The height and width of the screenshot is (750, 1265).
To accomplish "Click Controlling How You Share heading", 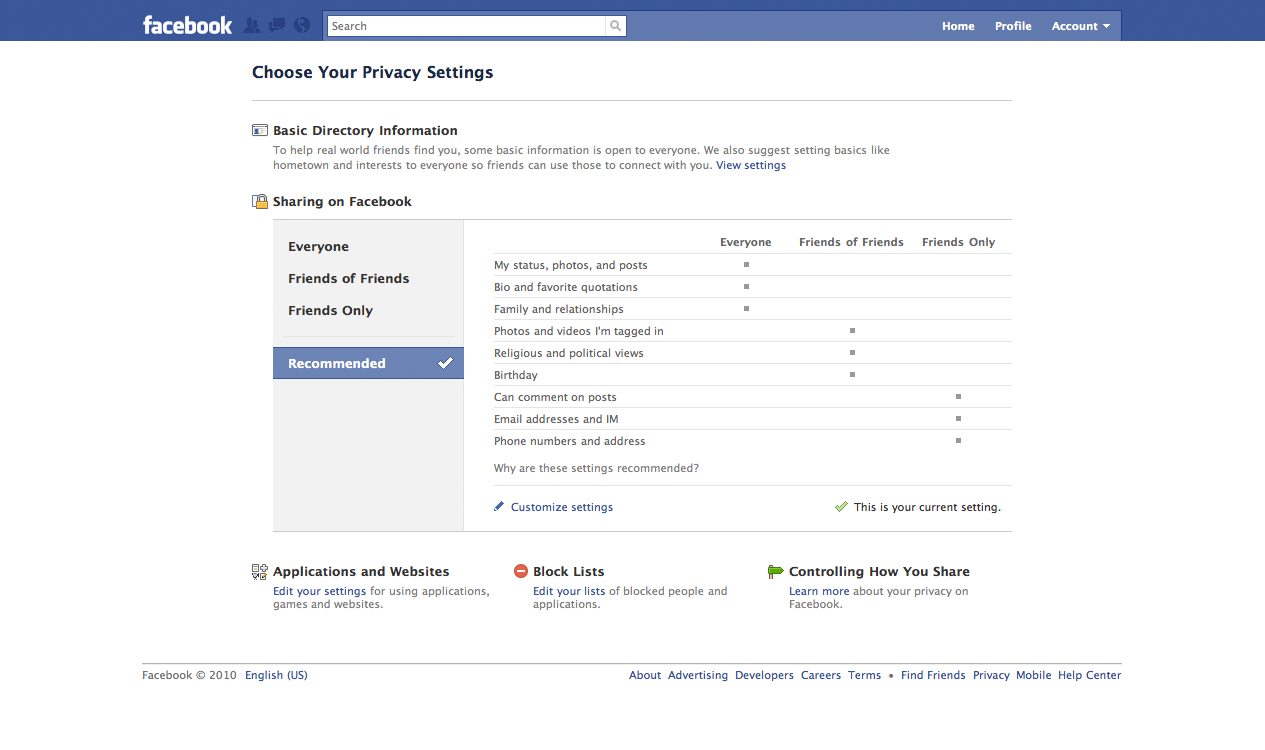I will click(879, 572).
